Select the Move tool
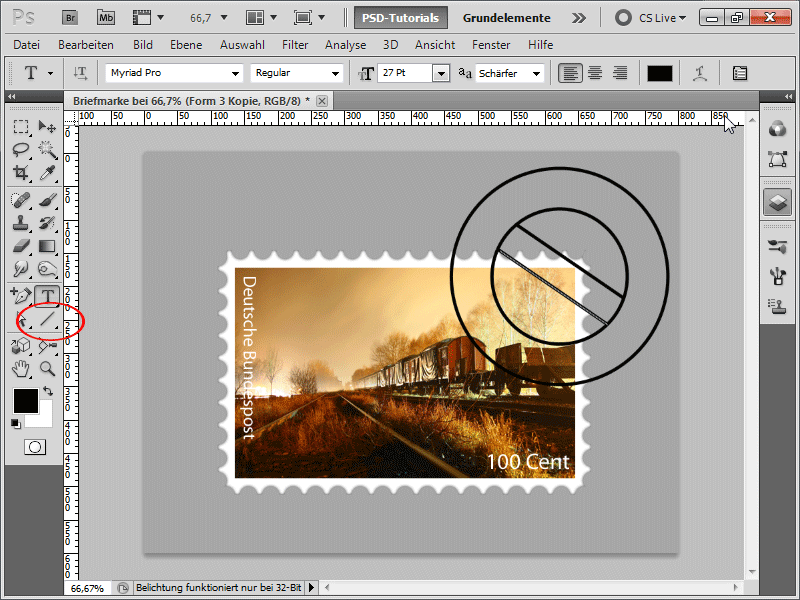 click(x=47, y=126)
